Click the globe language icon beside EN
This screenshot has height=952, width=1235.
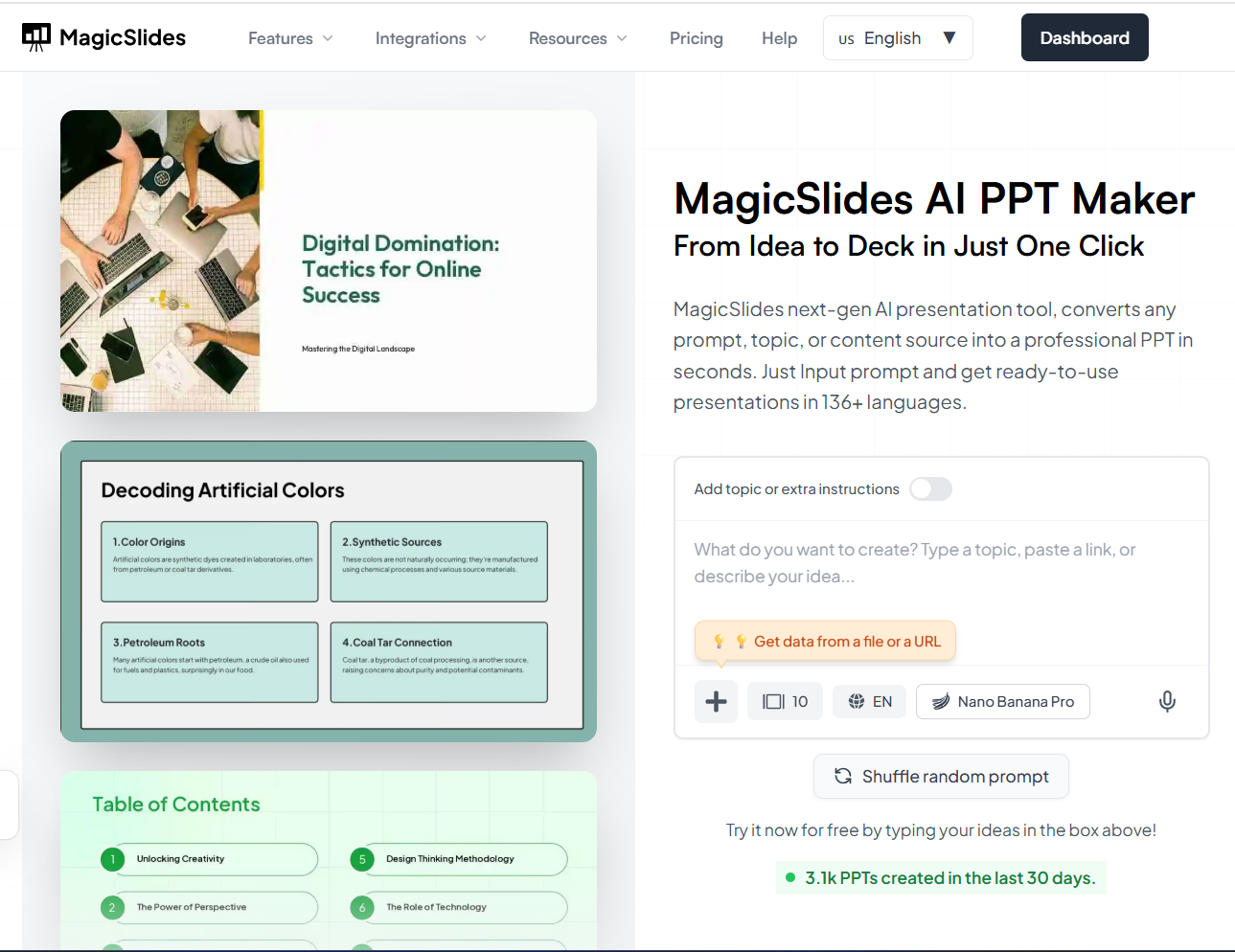857,702
